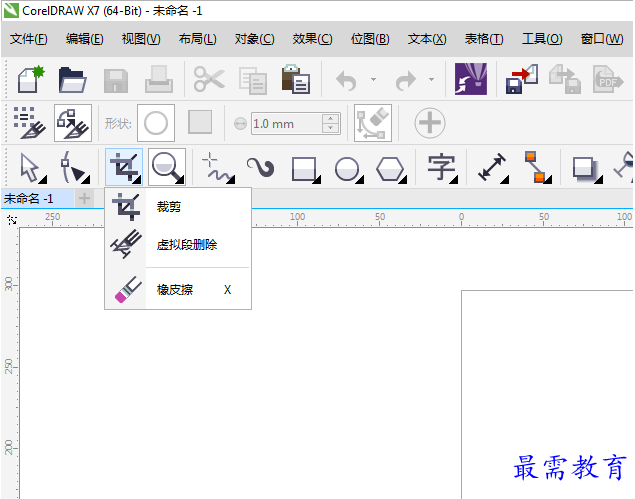
Task: Select the Freehand curve tool
Action: click(218, 167)
